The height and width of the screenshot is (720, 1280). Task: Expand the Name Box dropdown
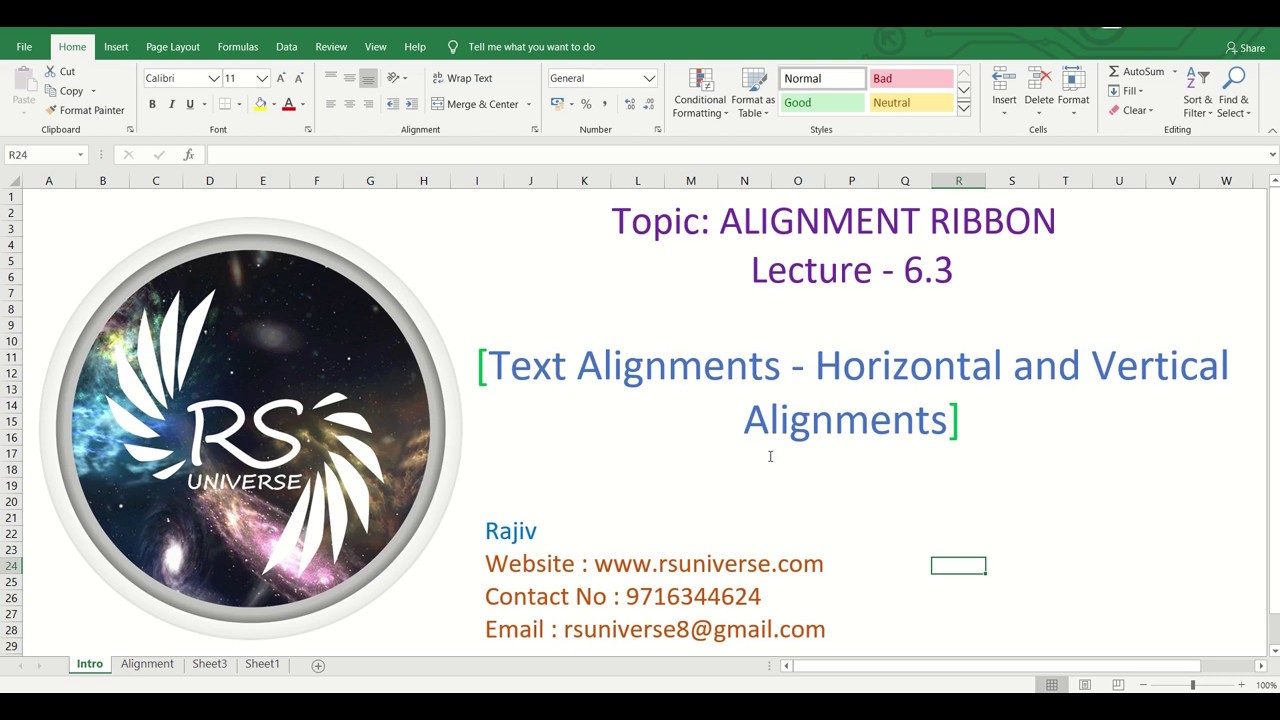click(80, 155)
